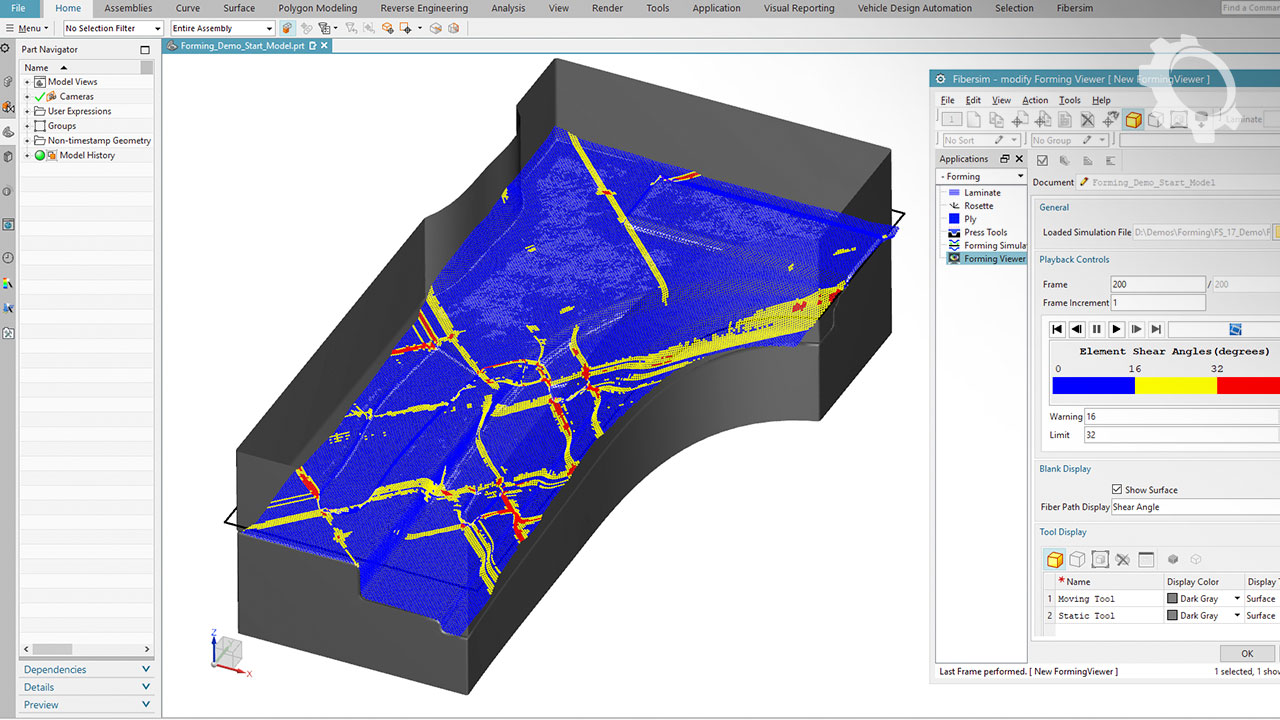The image size is (1280, 720).
Task: Select the Press Tools application item
Action: [x=985, y=232]
